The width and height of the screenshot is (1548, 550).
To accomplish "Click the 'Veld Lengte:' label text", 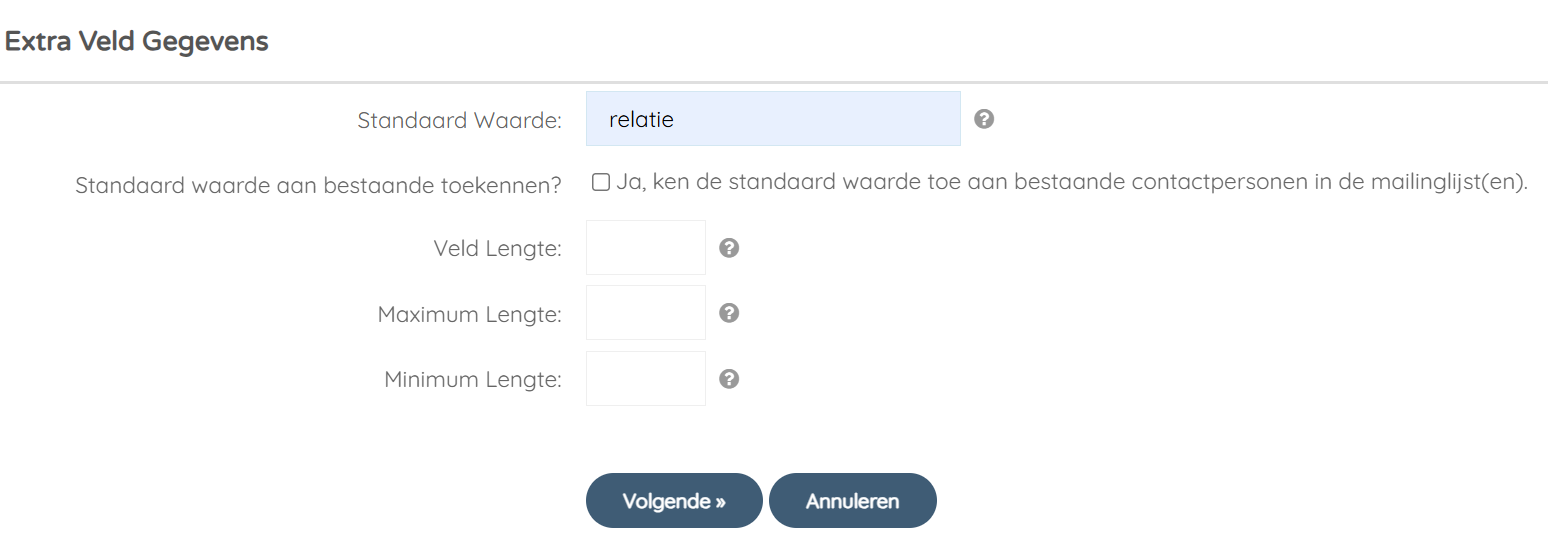I will 497,249.
